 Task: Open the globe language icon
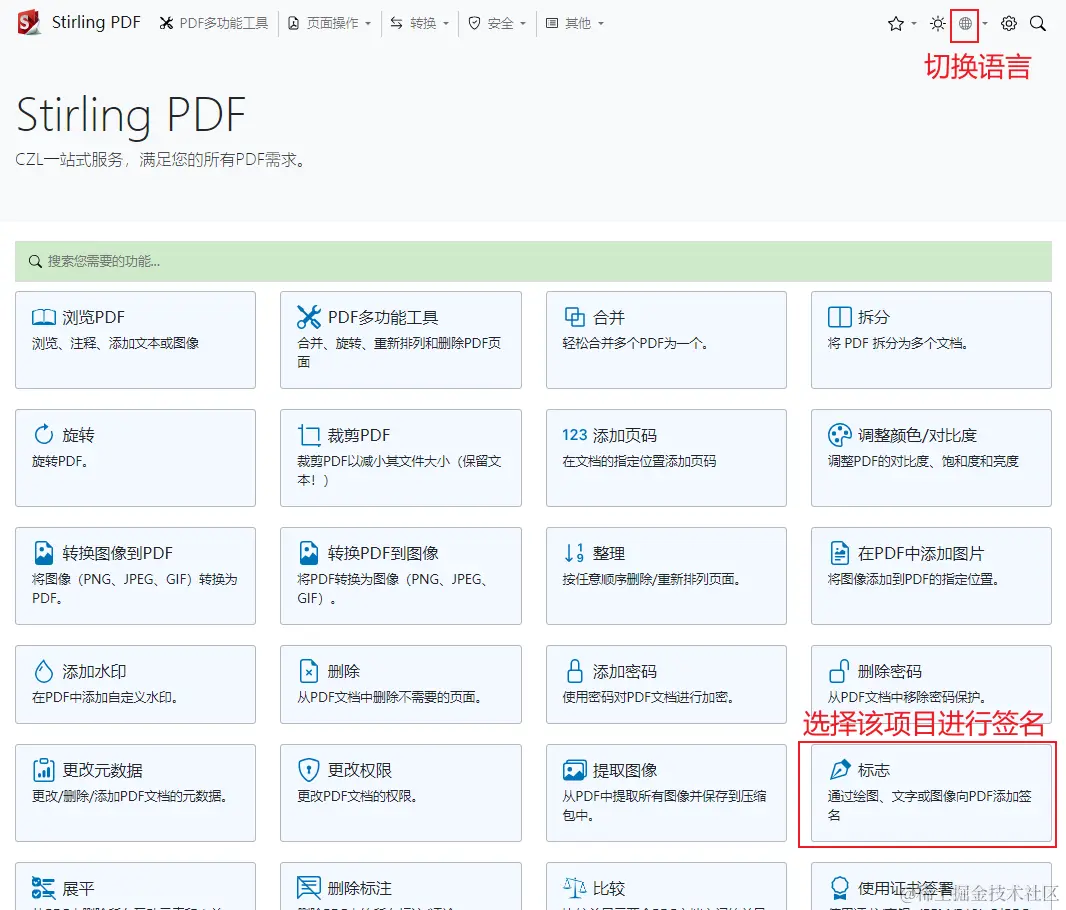click(x=965, y=24)
